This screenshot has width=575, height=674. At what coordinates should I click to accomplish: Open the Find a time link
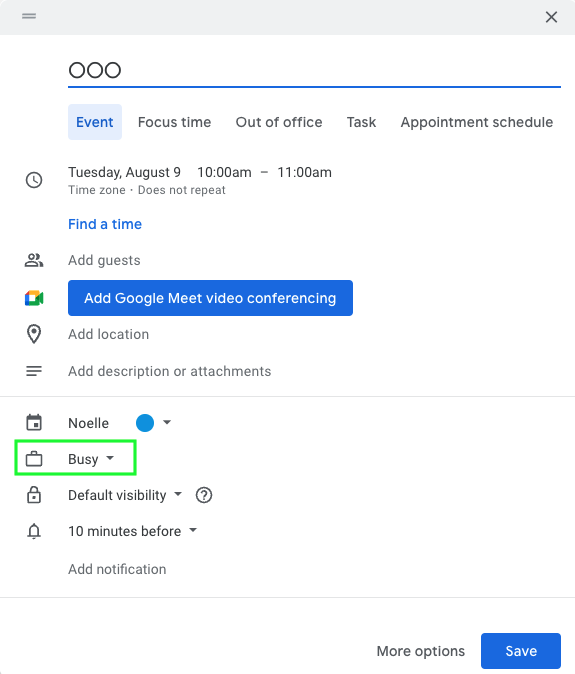(105, 224)
